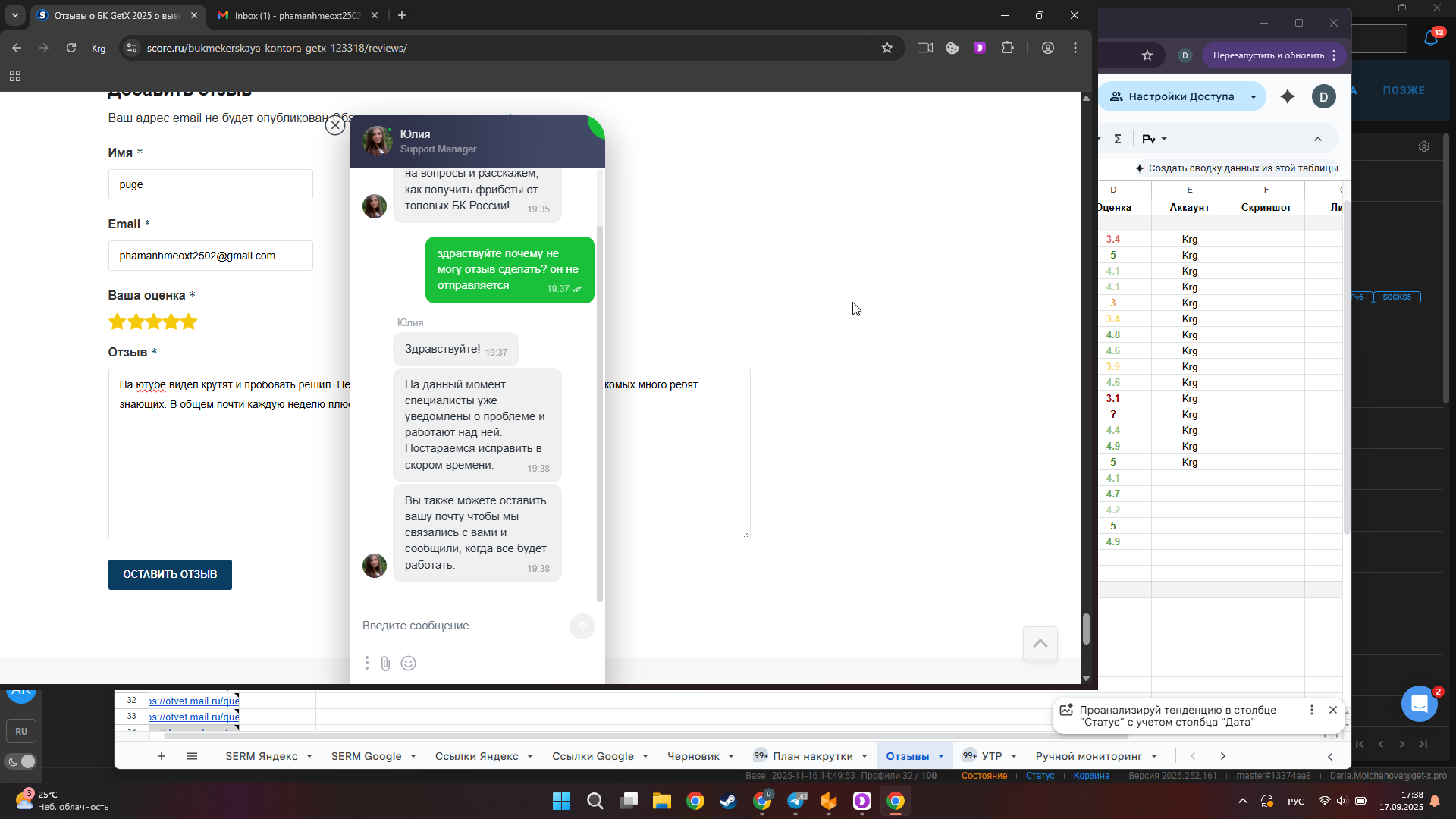Click the ПОЗЖЕ button in the background window
The width and height of the screenshot is (1456, 819).
(1404, 90)
